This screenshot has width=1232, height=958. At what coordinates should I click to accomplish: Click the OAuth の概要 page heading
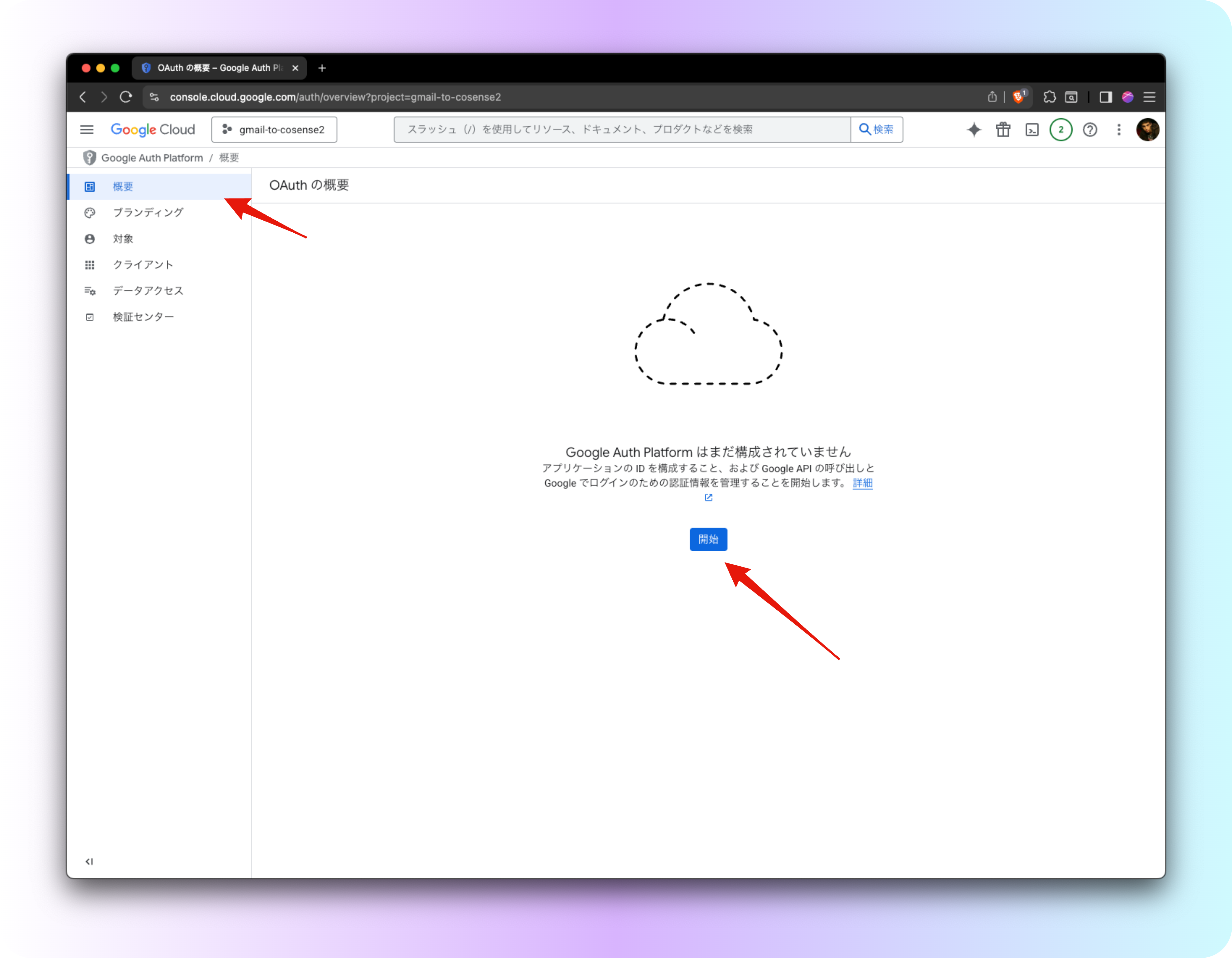pos(309,185)
